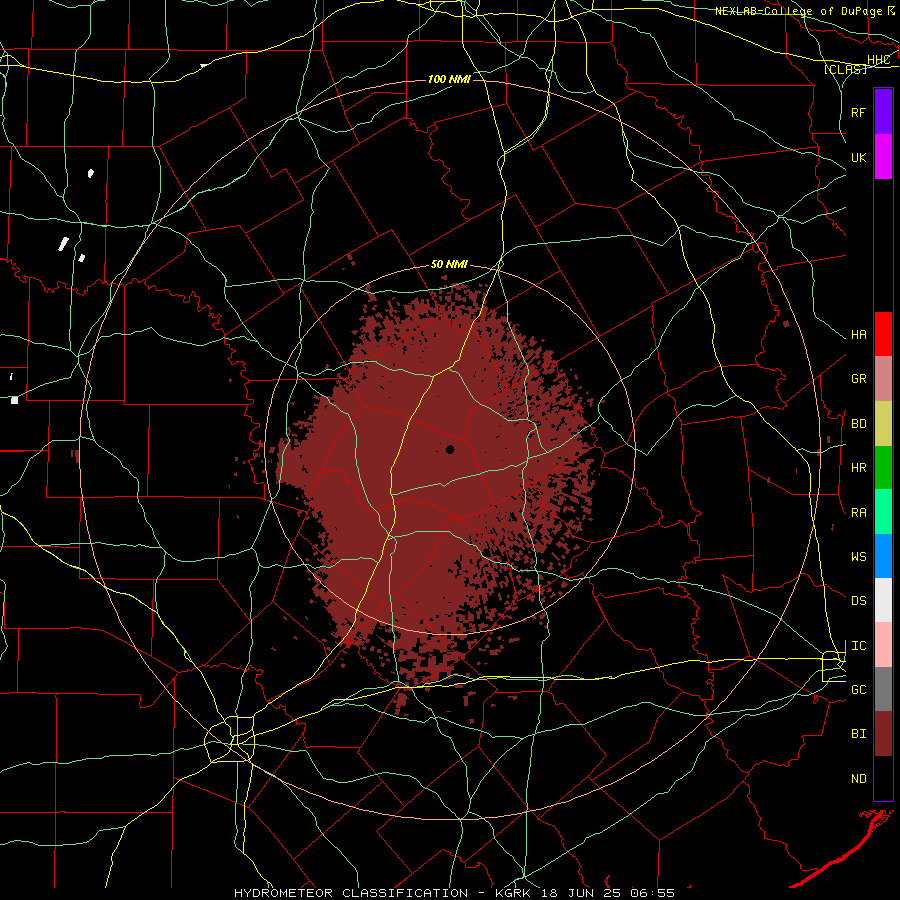Click the "HYDROMETEOR CLASSIFICATION" footer title
The width and height of the screenshot is (900, 900).
(351, 893)
